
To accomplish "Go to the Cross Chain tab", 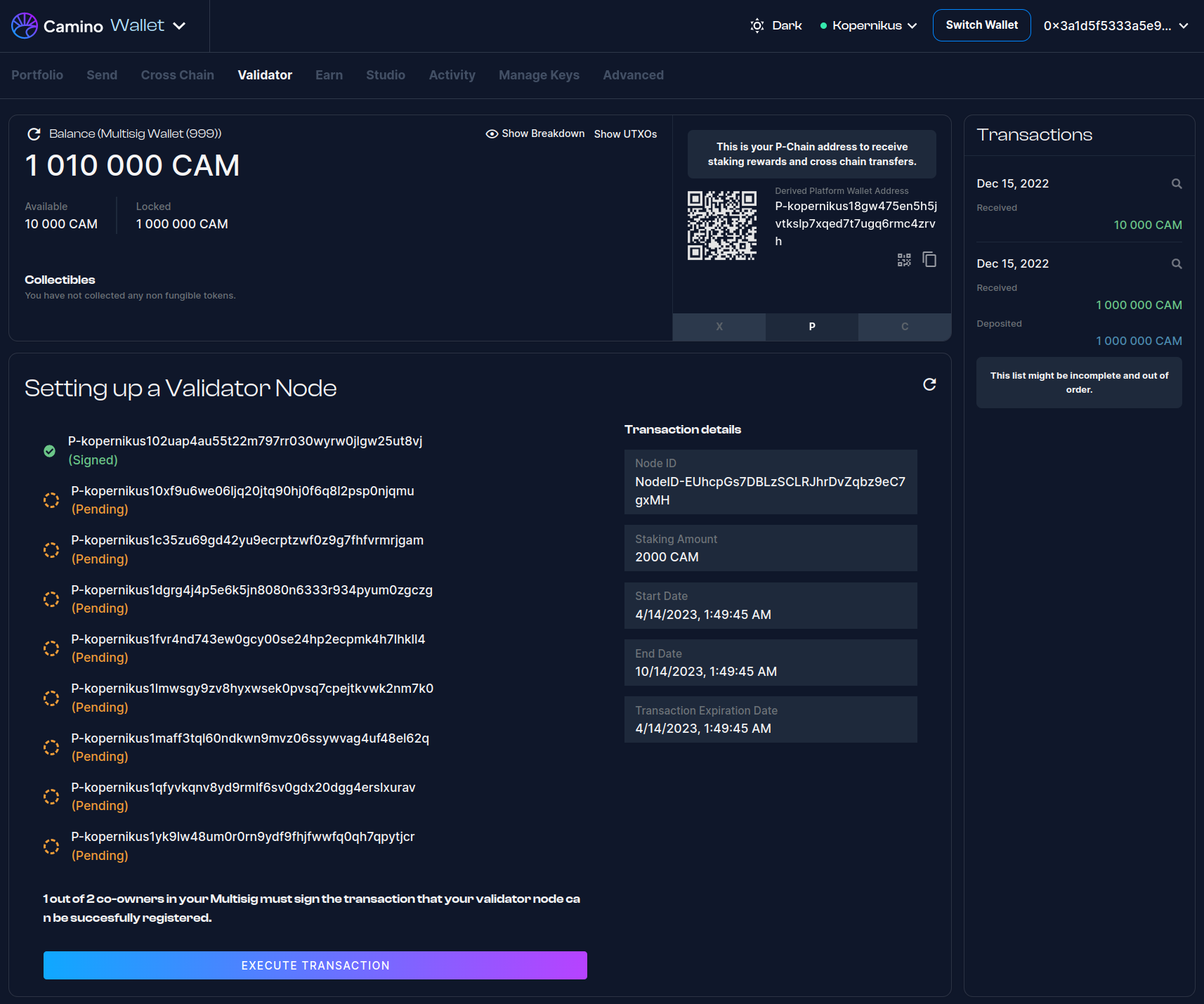I will coord(177,75).
